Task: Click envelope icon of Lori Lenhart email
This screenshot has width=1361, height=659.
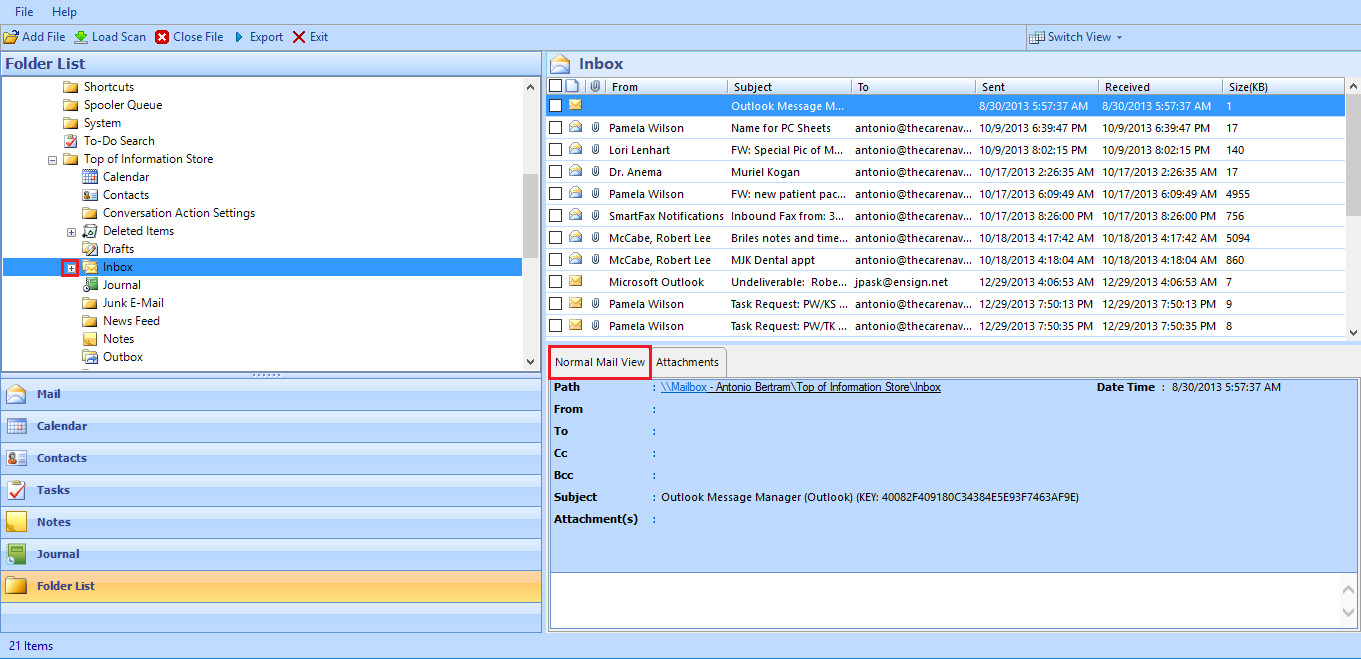Action: (576, 150)
